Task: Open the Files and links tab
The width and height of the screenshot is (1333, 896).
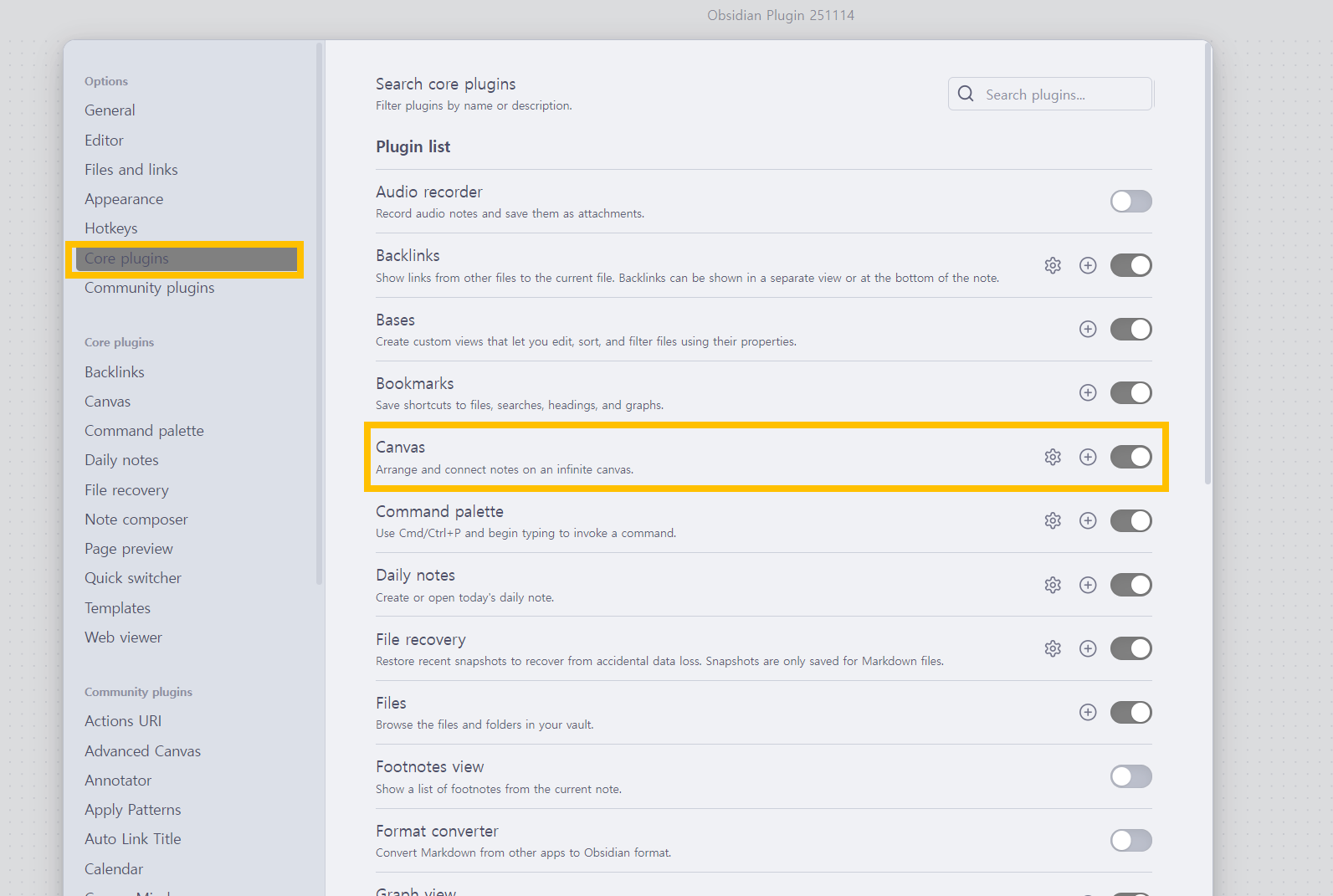Action: (x=131, y=170)
